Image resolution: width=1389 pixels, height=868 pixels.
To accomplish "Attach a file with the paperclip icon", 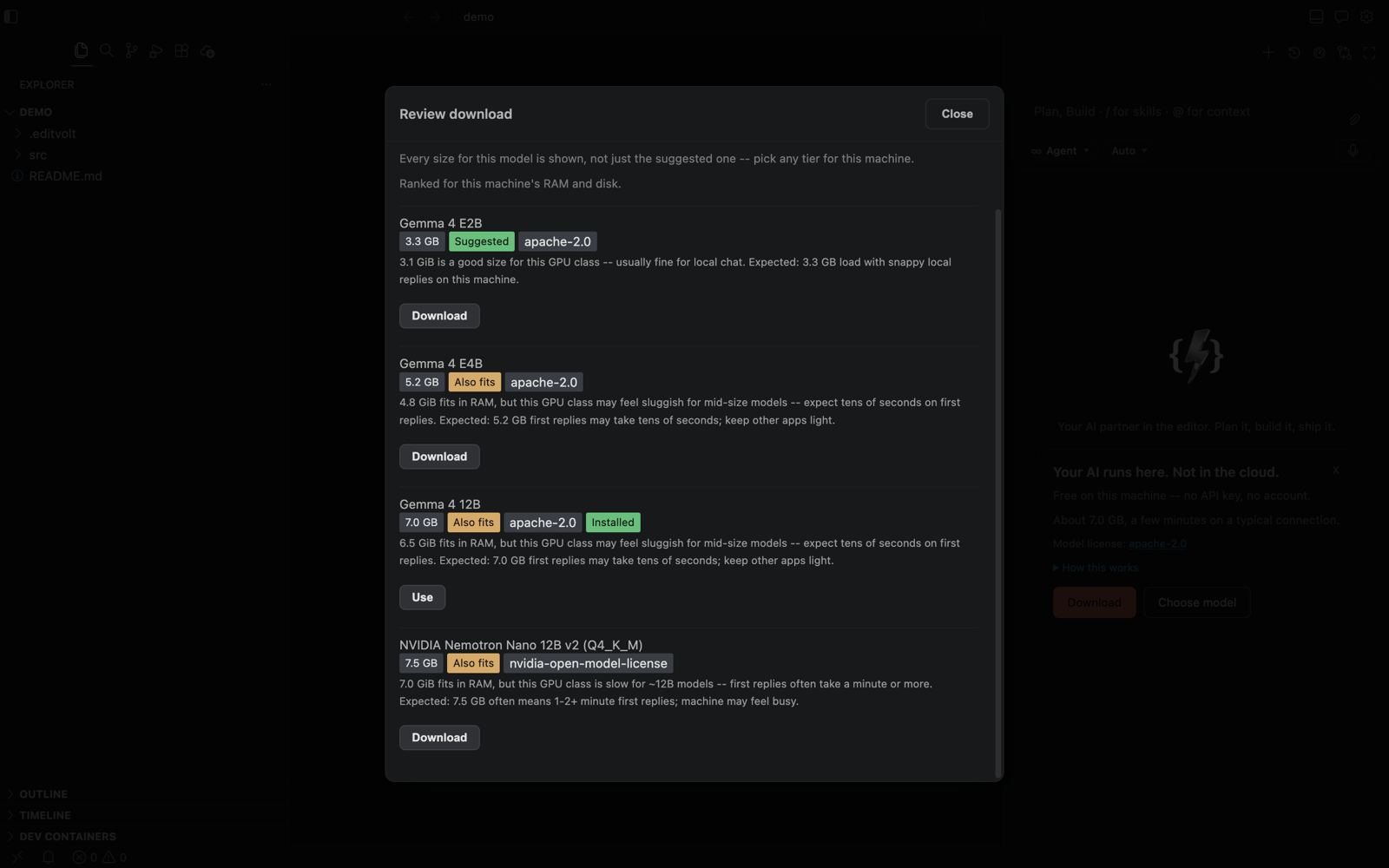I will (1354, 119).
